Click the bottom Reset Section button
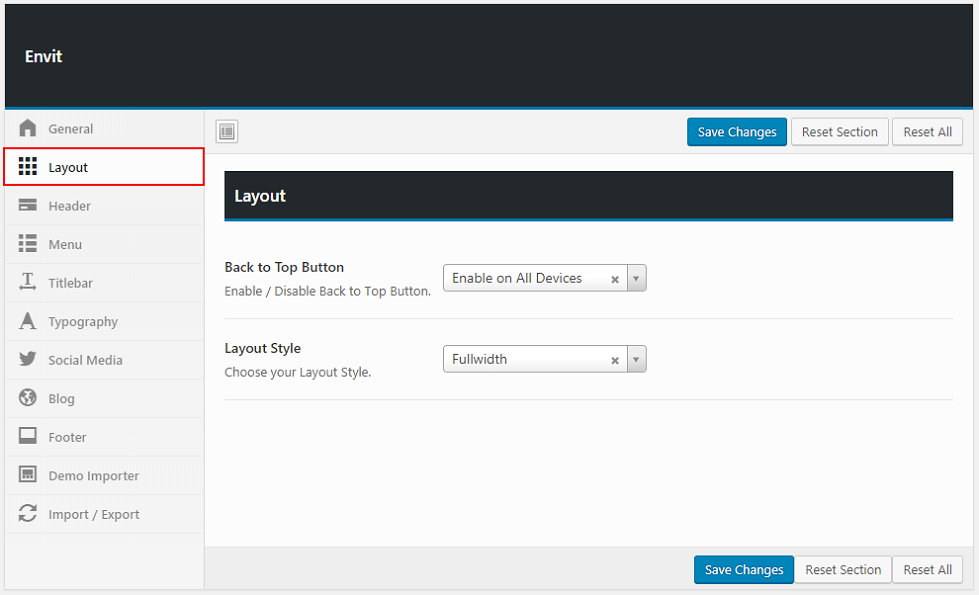This screenshot has height=595, width=979. (843, 570)
